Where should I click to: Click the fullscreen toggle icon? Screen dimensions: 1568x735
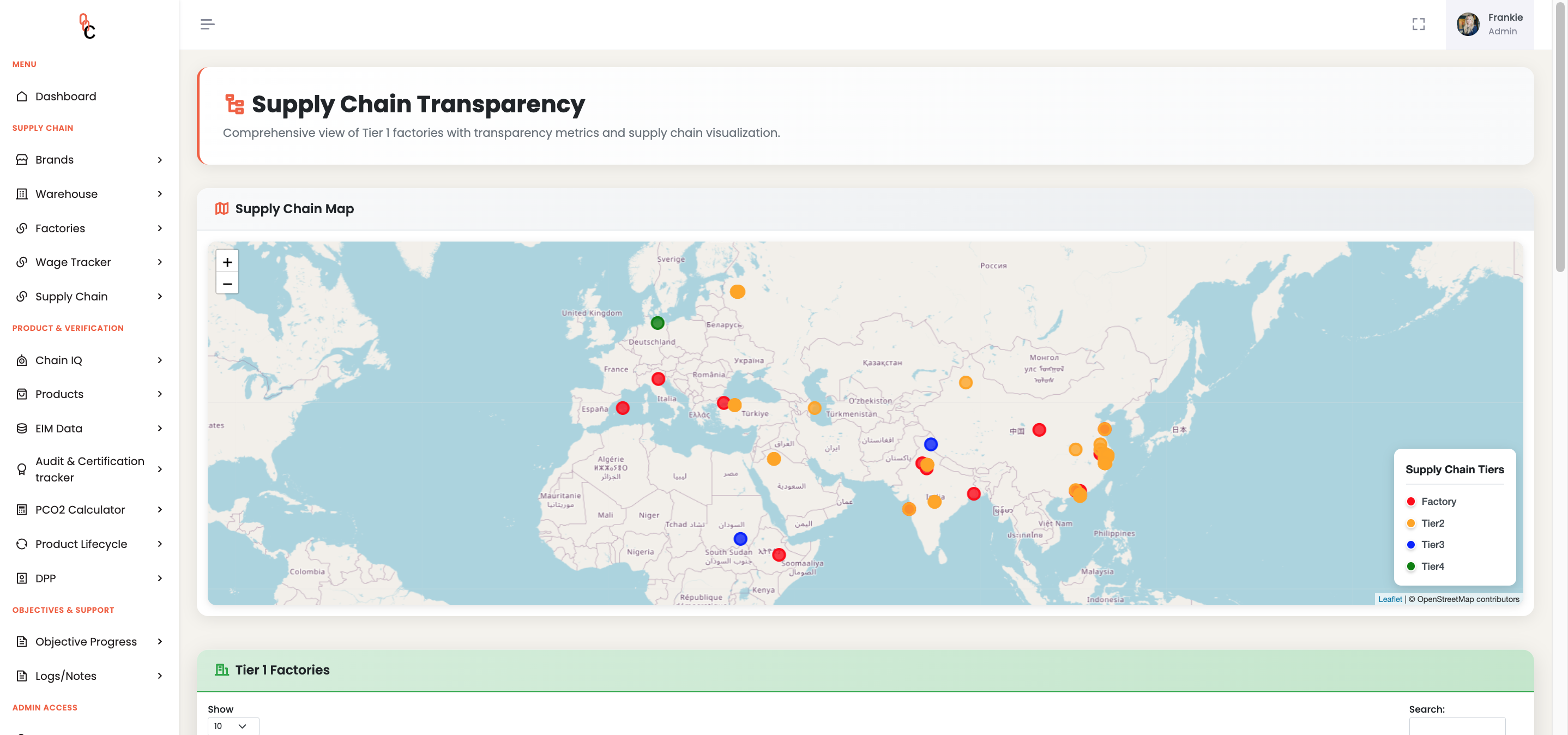click(x=1418, y=25)
